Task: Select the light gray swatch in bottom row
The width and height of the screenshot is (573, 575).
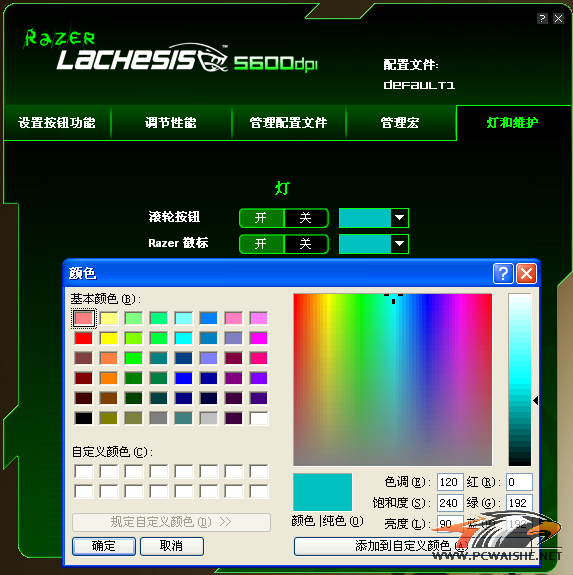Action: click(x=209, y=418)
